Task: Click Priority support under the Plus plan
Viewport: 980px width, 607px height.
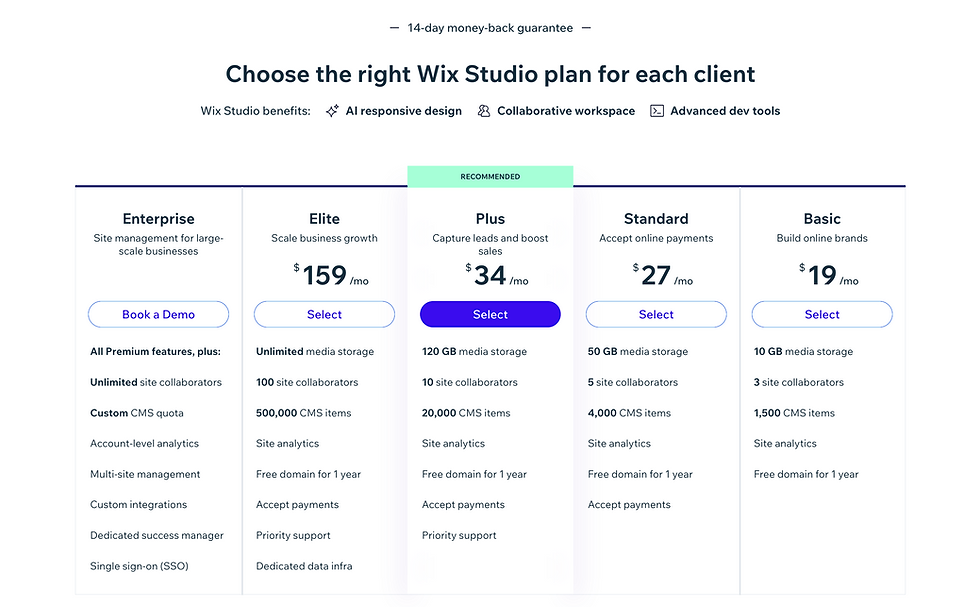Action: click(x=459, y=535)
